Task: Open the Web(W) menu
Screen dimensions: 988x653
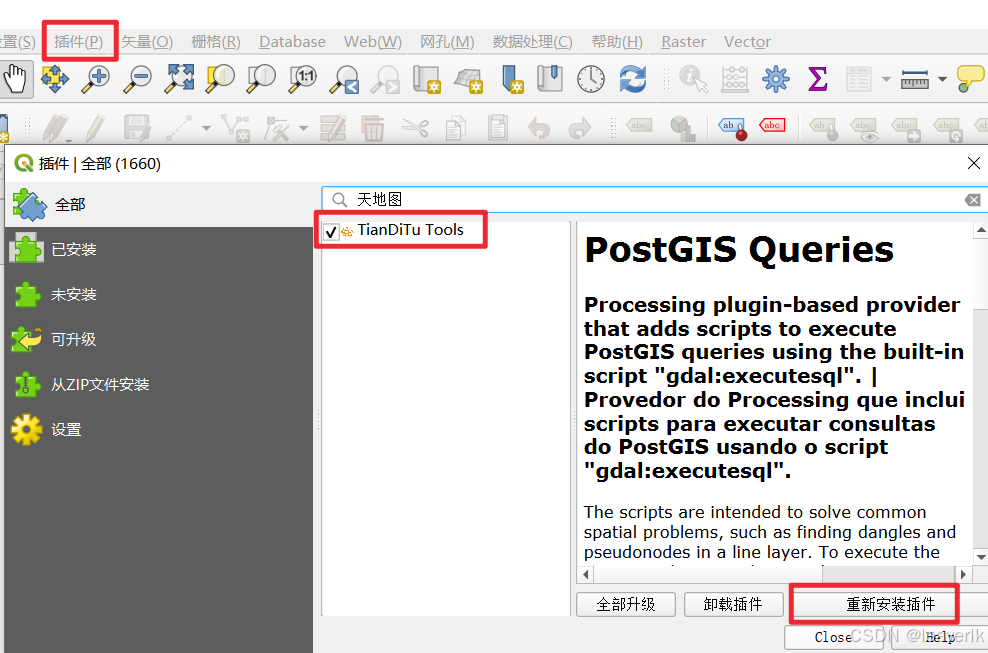Action: (372, 42)
